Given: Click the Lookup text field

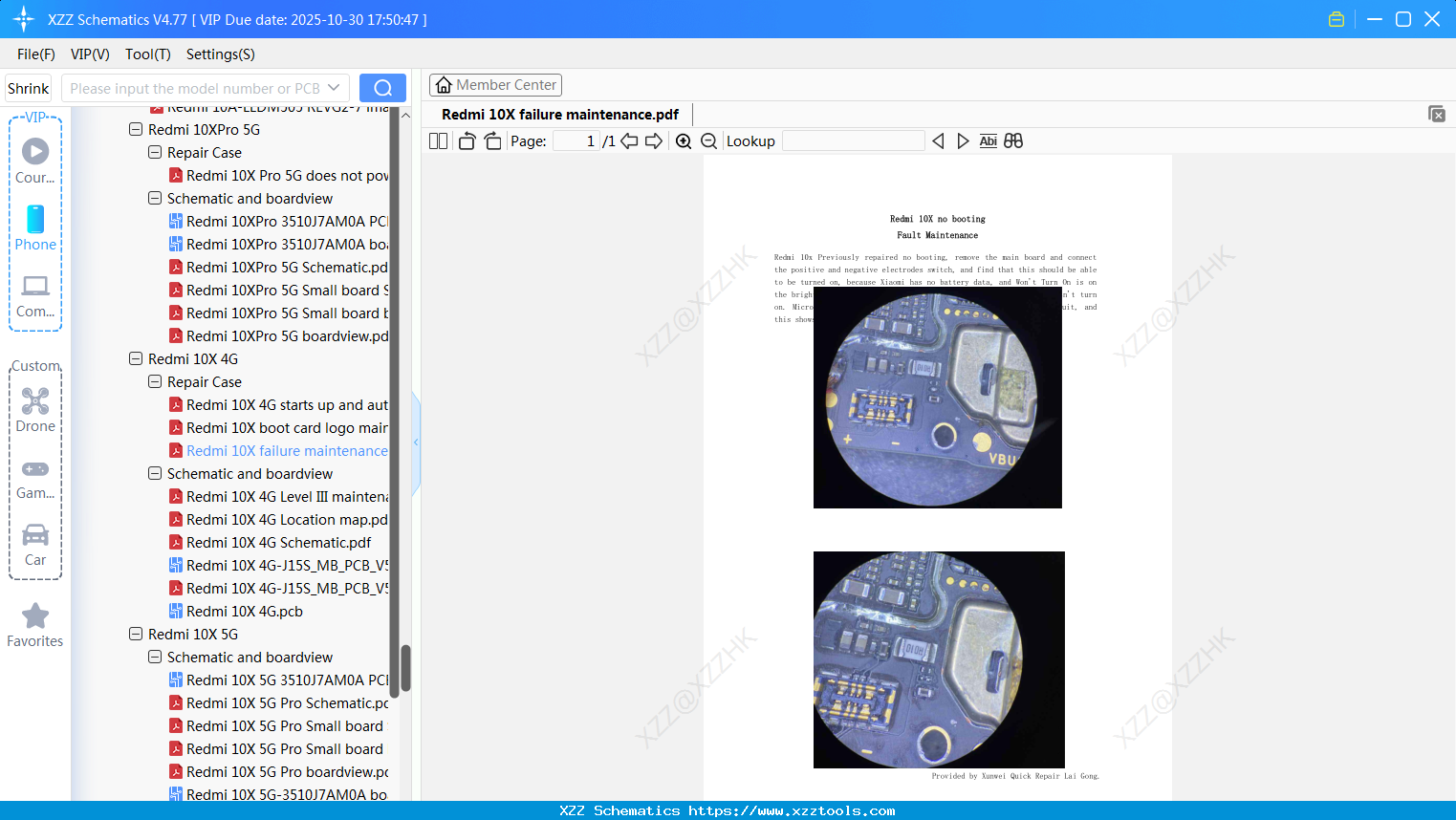Looking at the screenshot, I should click(854, 141).
